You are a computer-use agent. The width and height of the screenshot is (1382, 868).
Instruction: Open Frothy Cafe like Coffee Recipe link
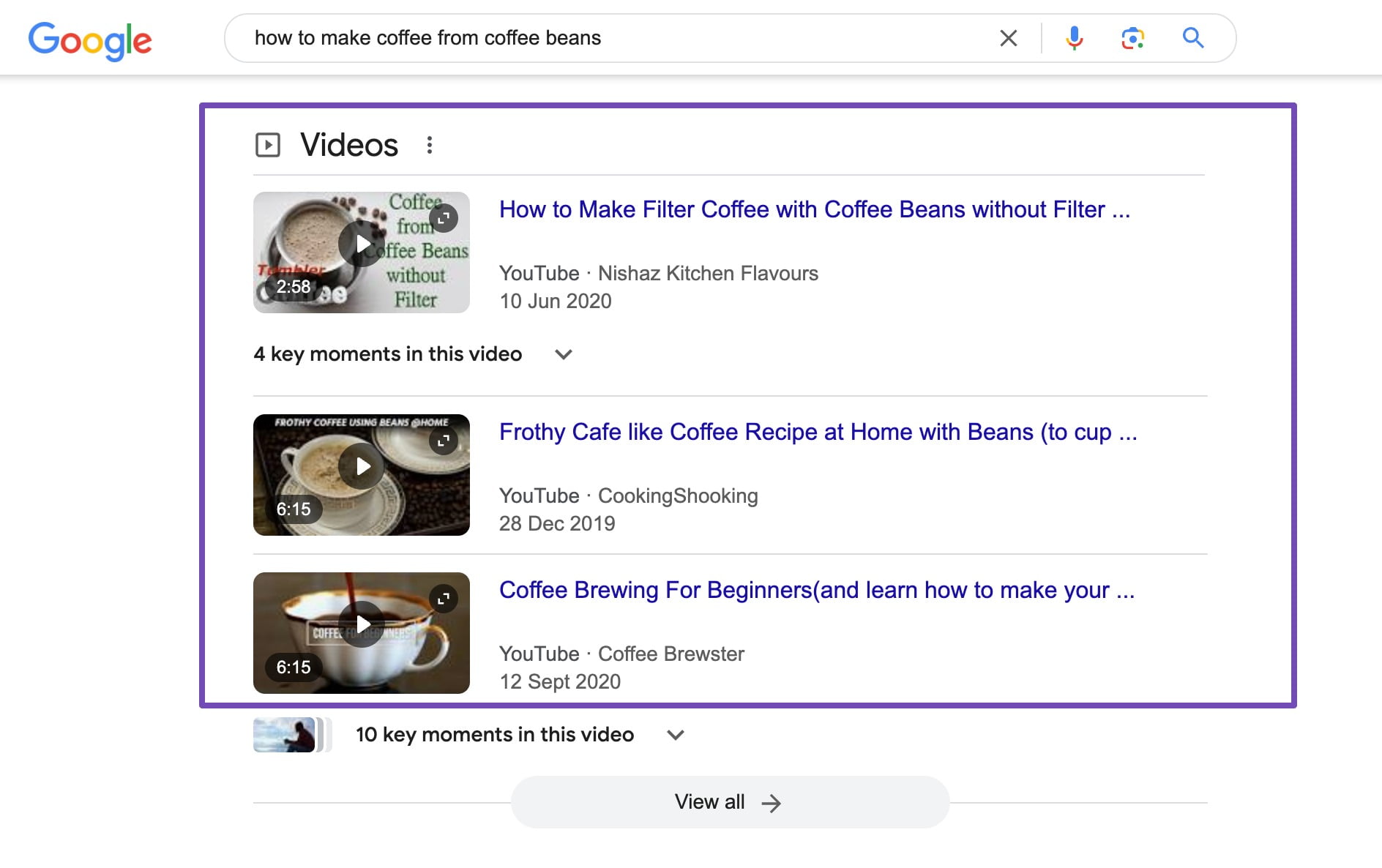click(817, 432)
